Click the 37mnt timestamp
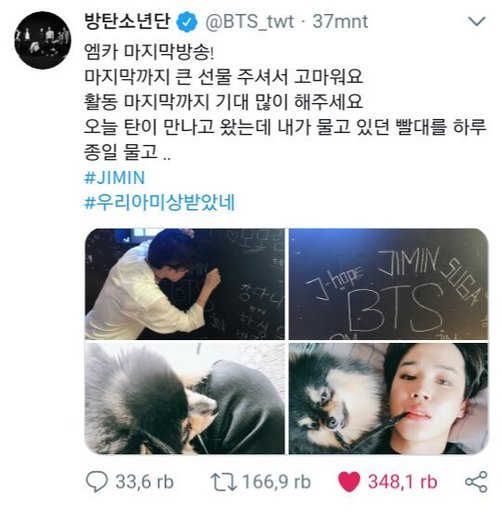Viewport: 502px width, 512px height. coord(340,22)
